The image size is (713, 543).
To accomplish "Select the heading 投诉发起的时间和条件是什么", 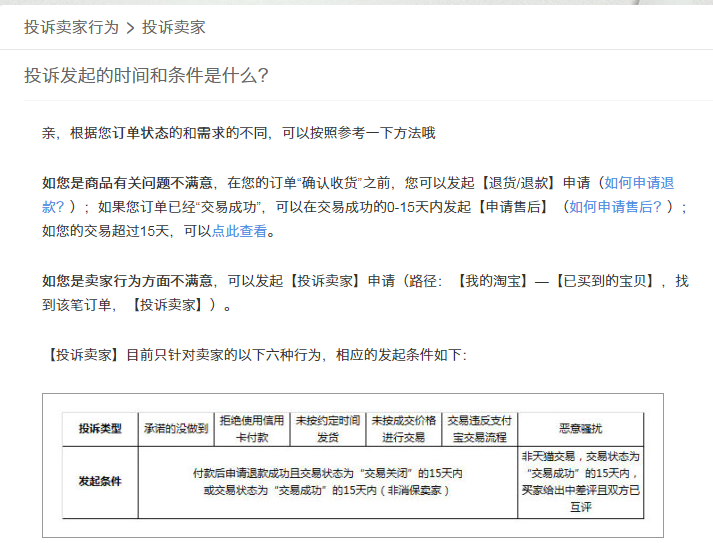I will [x=146, y=76].
